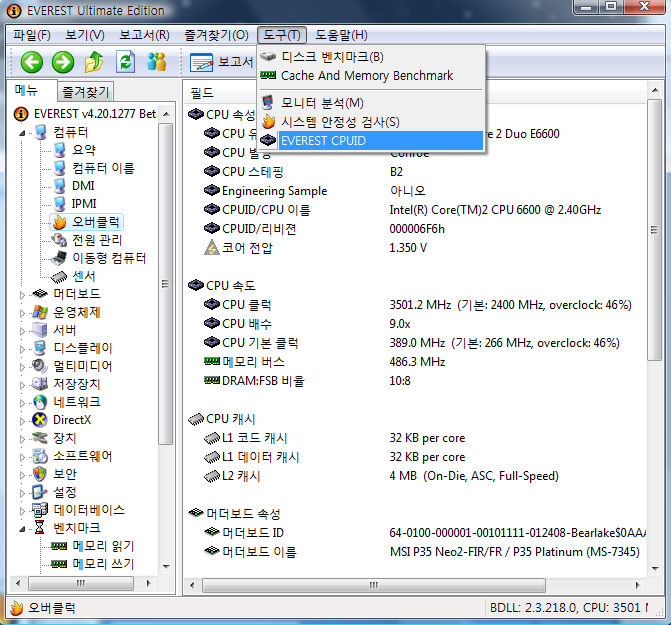Image resolution: width=671 pixels, height=625 pixels.
Task: Collapse the 벤치마크 tree node
Action: coord(22,529)
